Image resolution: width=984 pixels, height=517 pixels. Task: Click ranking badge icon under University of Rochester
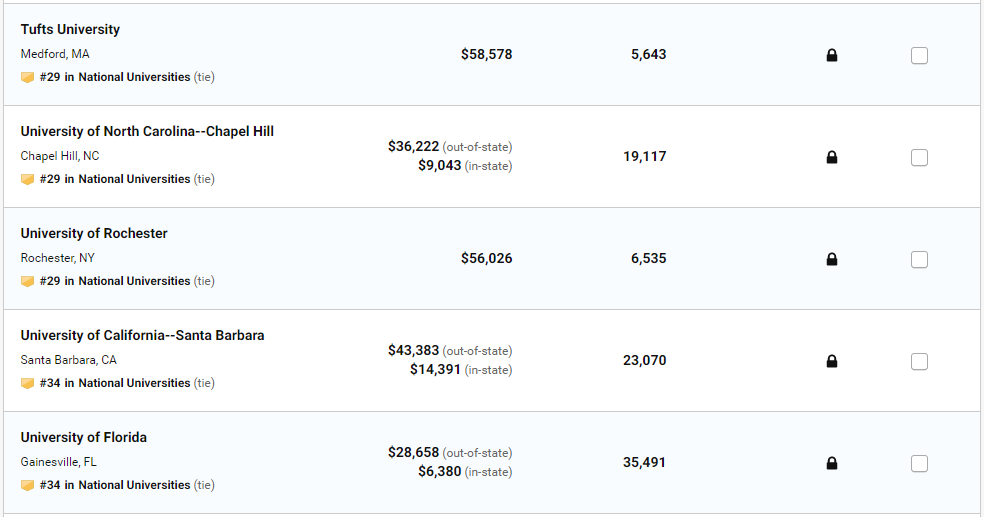[28, 281]
